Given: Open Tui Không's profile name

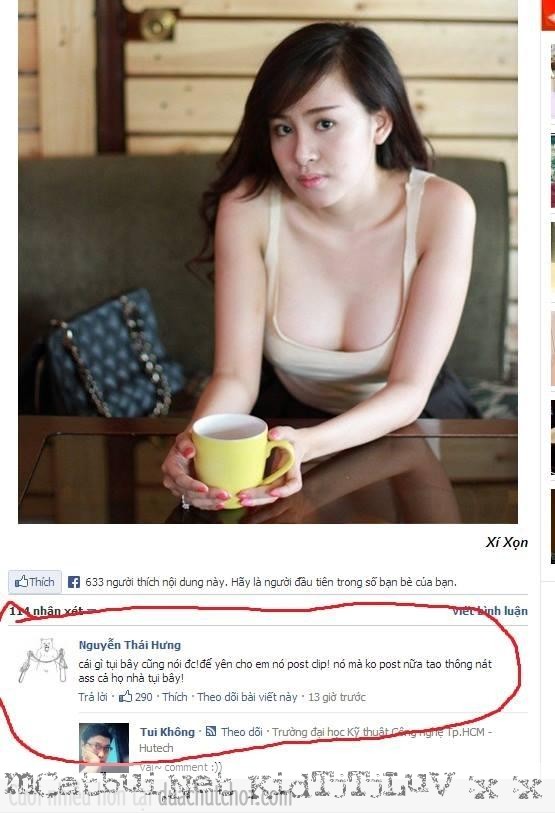Looking at the screenshot, I should point(167,732).
